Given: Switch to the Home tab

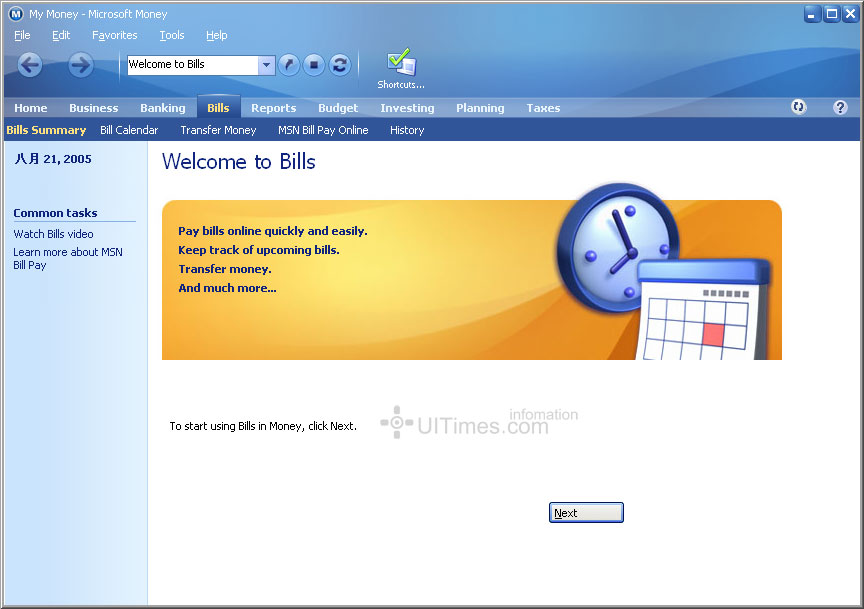Looking at the screenshot, I should 31,108.
